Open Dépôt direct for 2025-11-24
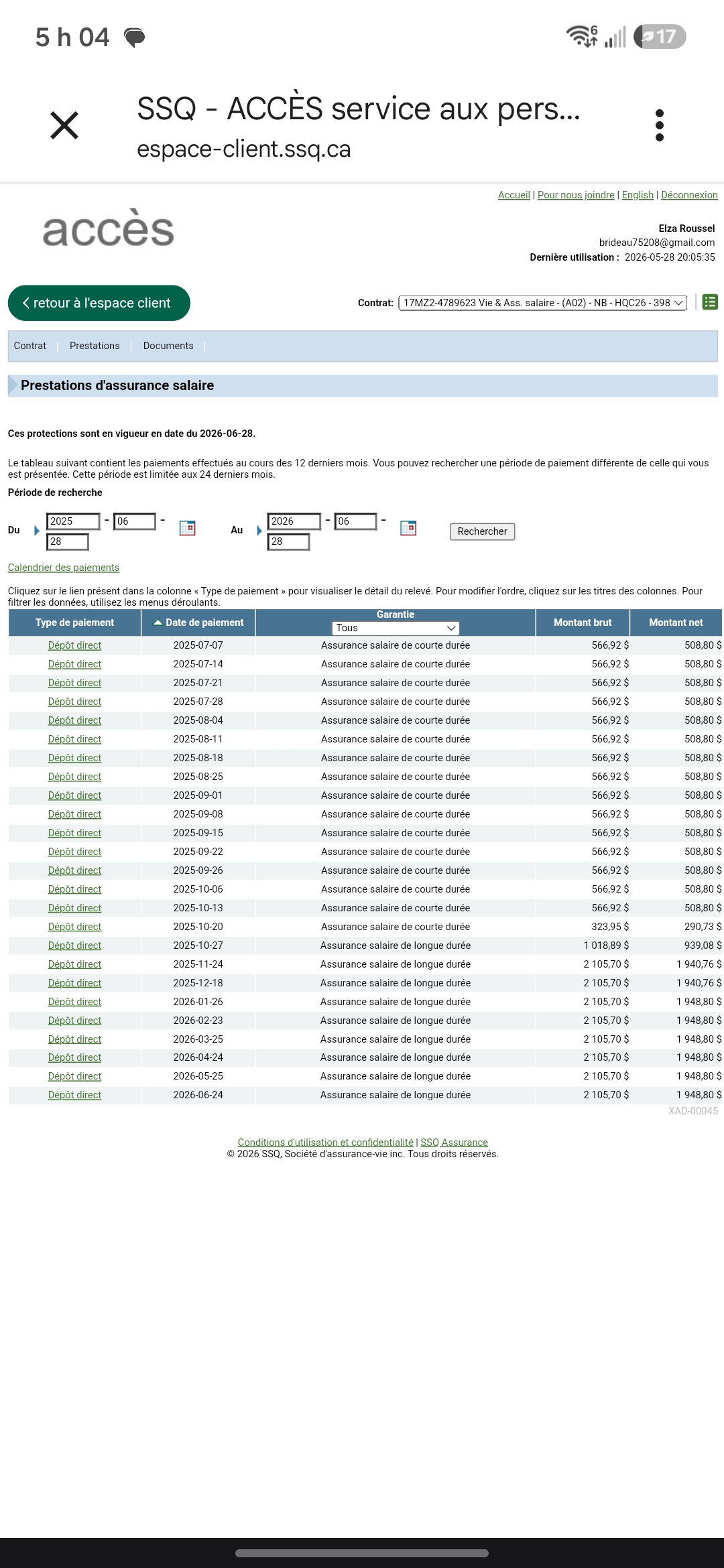This screenshot has width=724, height=1568. [x=74, y=964]
